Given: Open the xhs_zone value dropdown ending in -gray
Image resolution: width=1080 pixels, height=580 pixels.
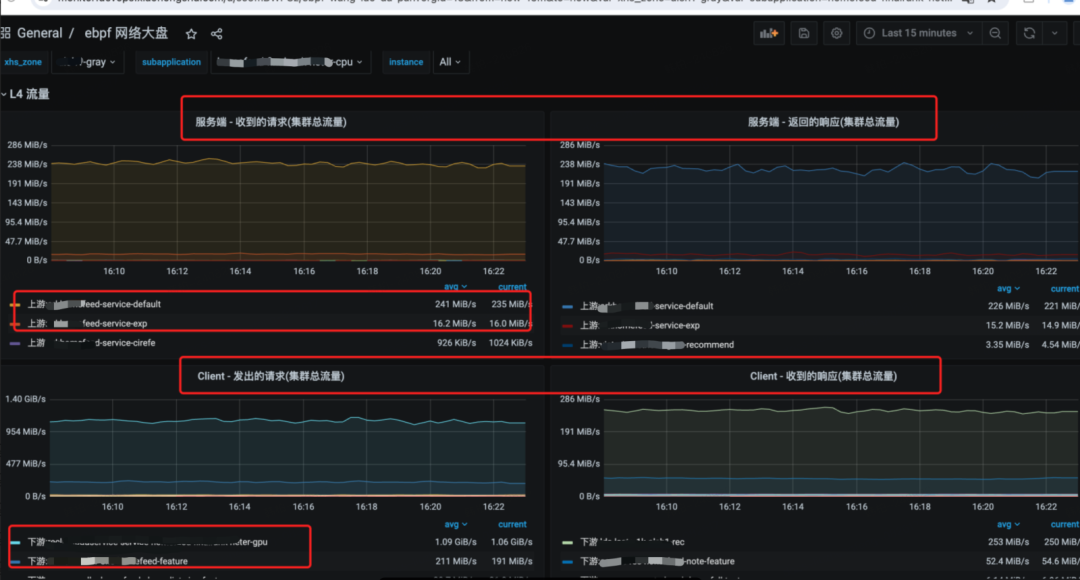Looking at the screenshot, I should click(87, 62).
